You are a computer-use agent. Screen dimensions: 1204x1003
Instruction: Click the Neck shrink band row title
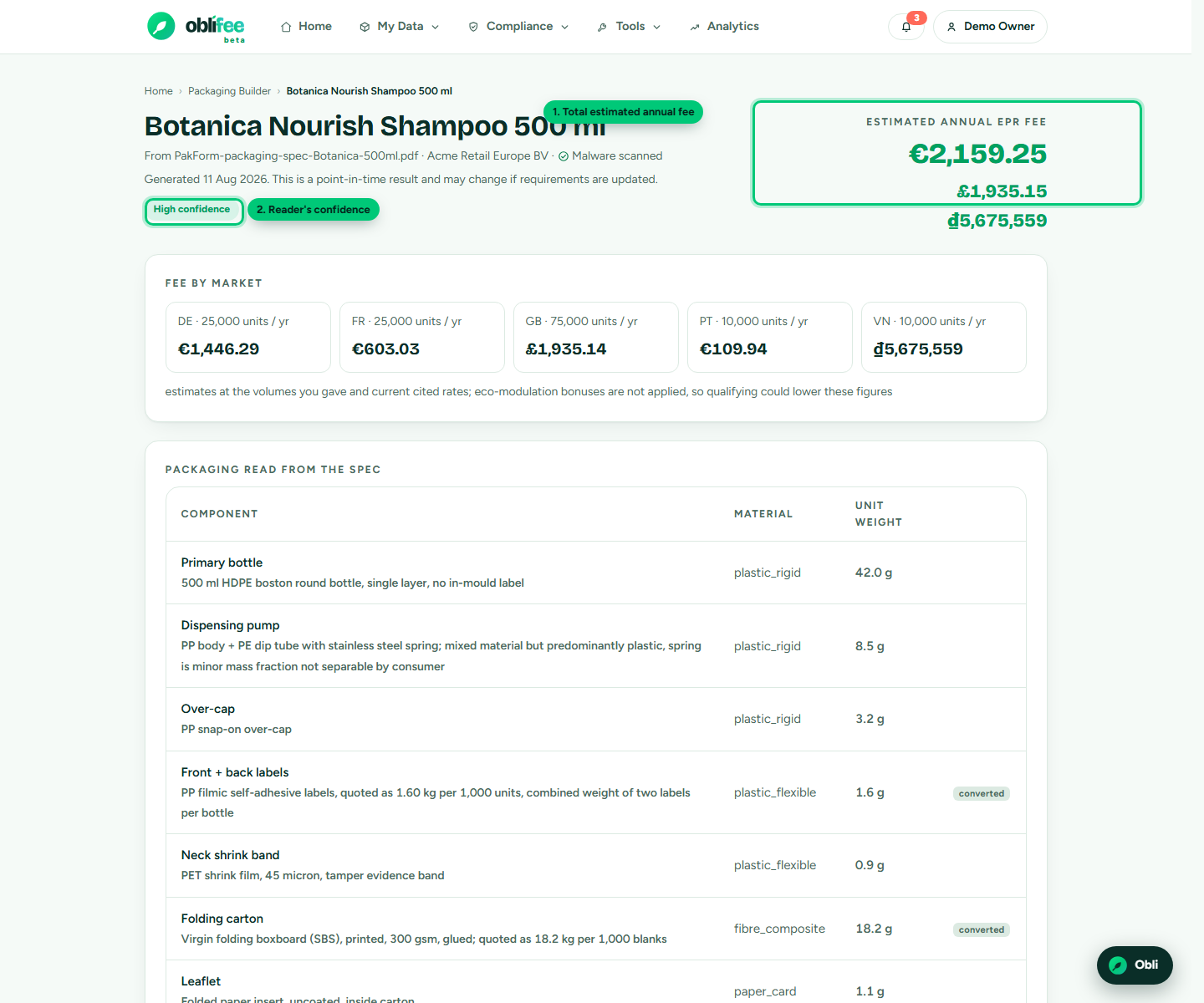point(230,855)
